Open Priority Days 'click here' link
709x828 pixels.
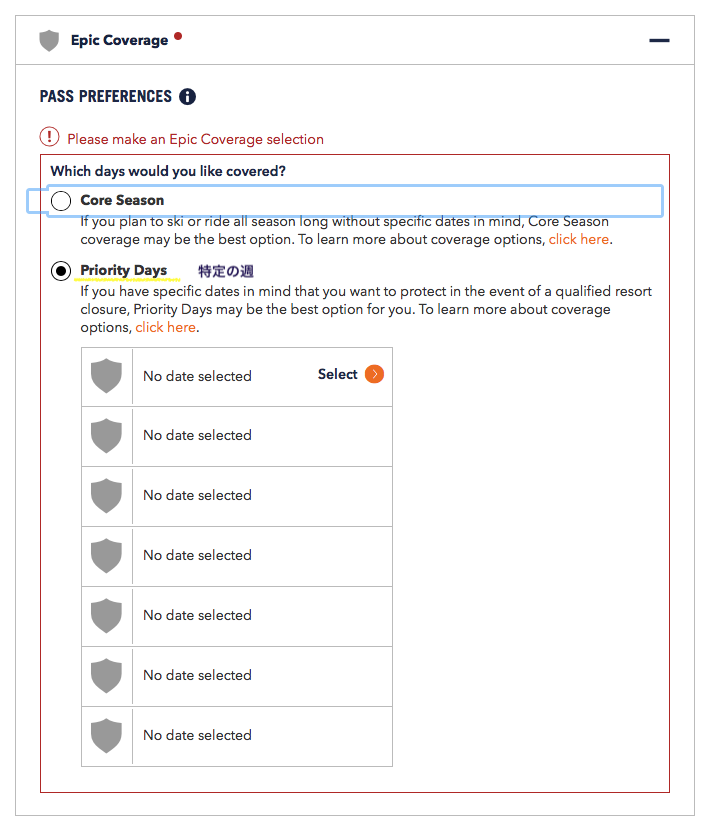click(x=165, y=327)
